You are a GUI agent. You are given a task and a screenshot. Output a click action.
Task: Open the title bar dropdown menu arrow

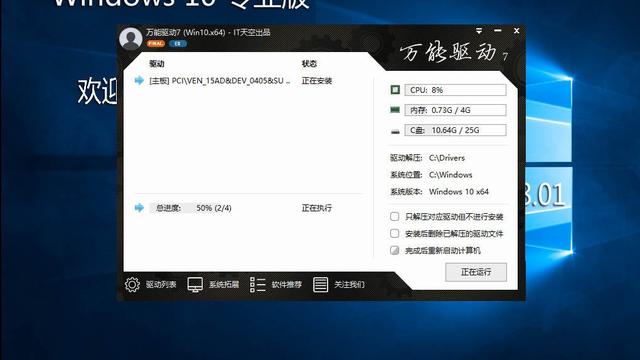click(x=479, y=31)
